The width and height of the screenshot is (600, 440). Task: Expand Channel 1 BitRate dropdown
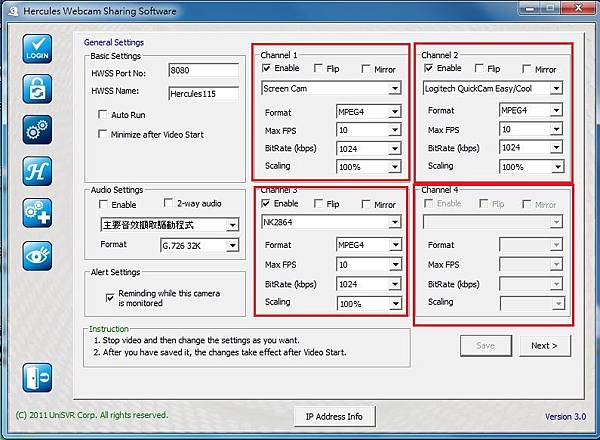click(x=368, y=148)
